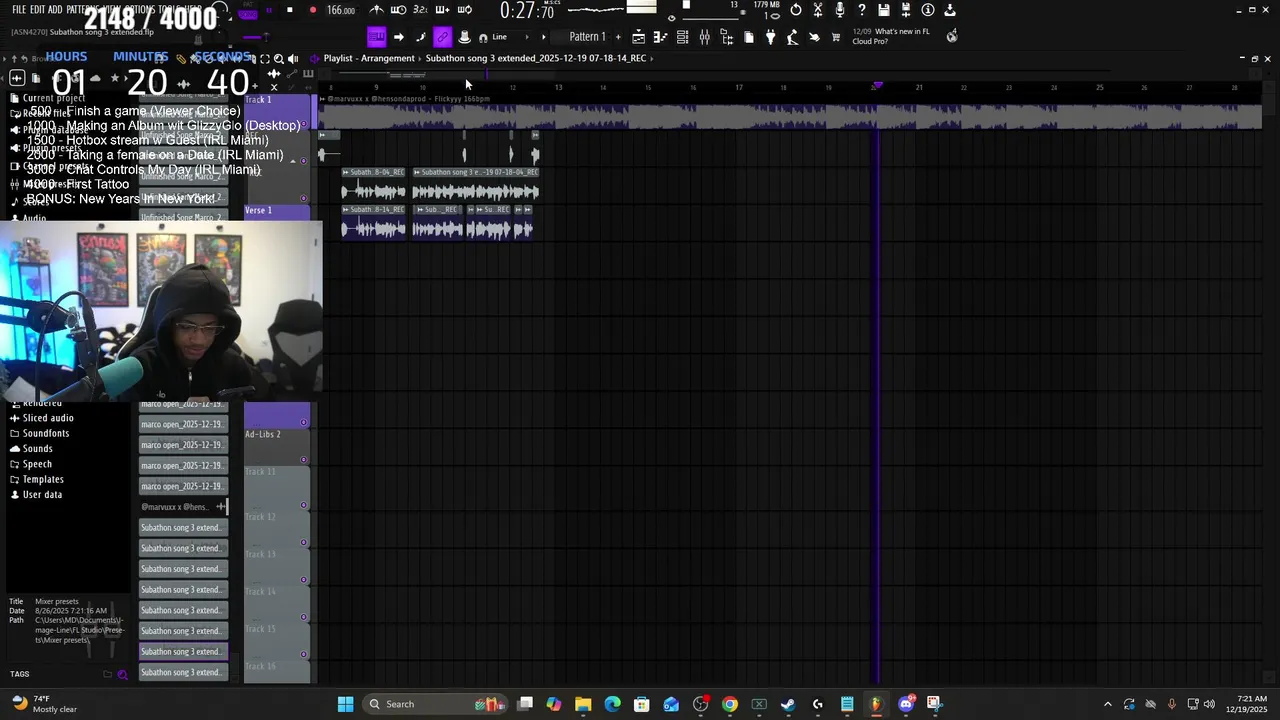Open the shopping cart content library icon
Viewport: 1280px width, 720px height.
[x=836, y=37]
